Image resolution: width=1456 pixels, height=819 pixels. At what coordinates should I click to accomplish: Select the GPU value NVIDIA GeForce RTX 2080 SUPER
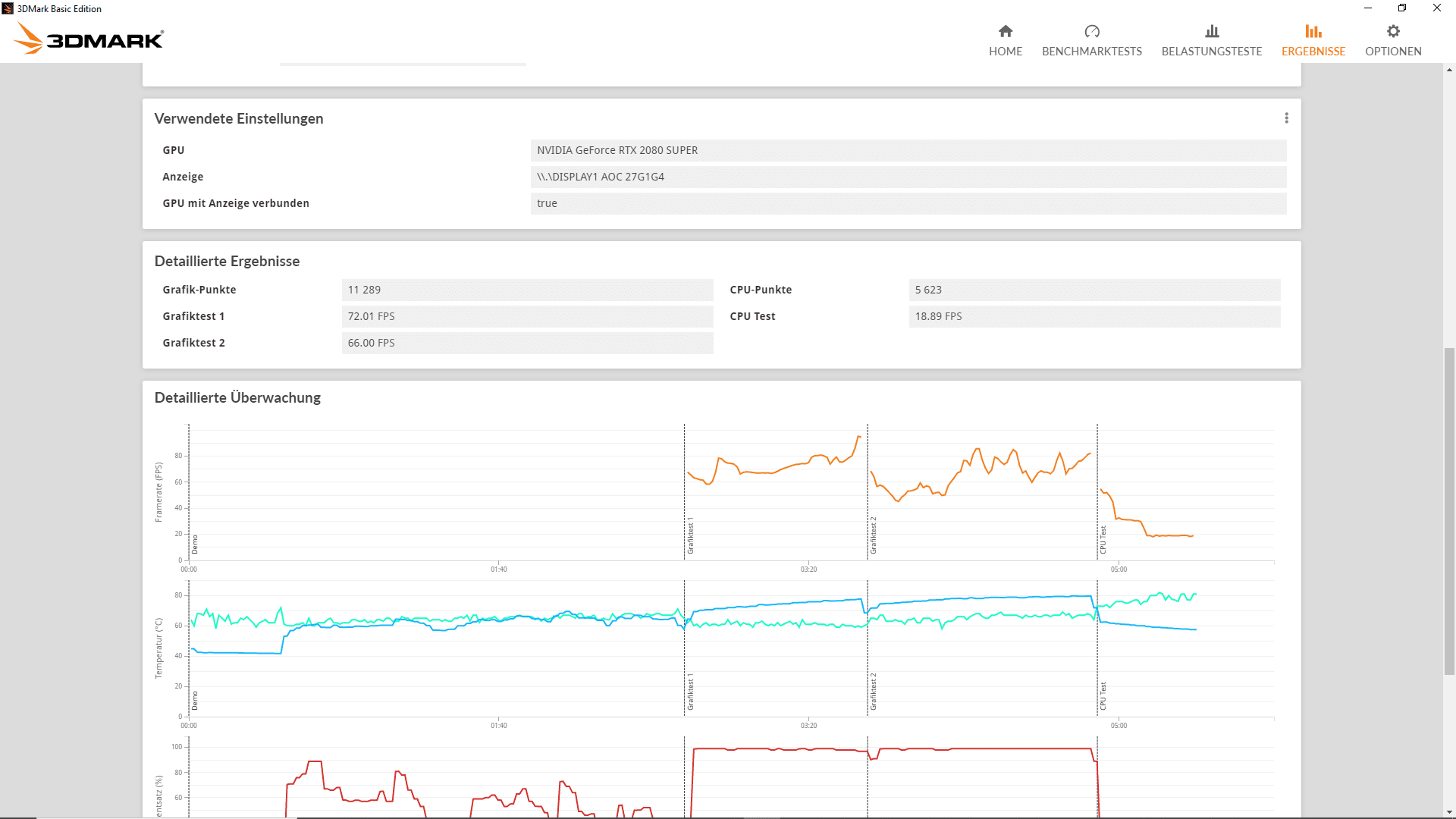(908, 150)
